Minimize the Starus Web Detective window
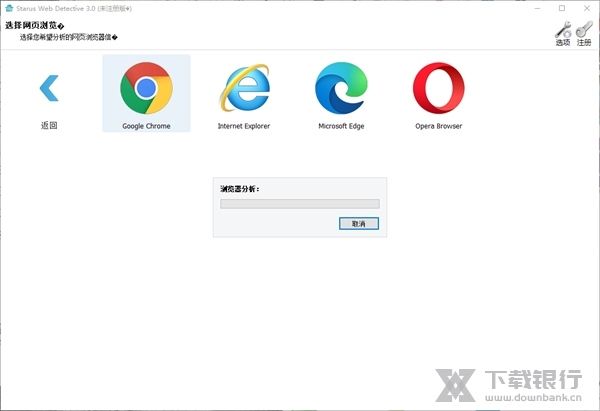 (538, 8)
